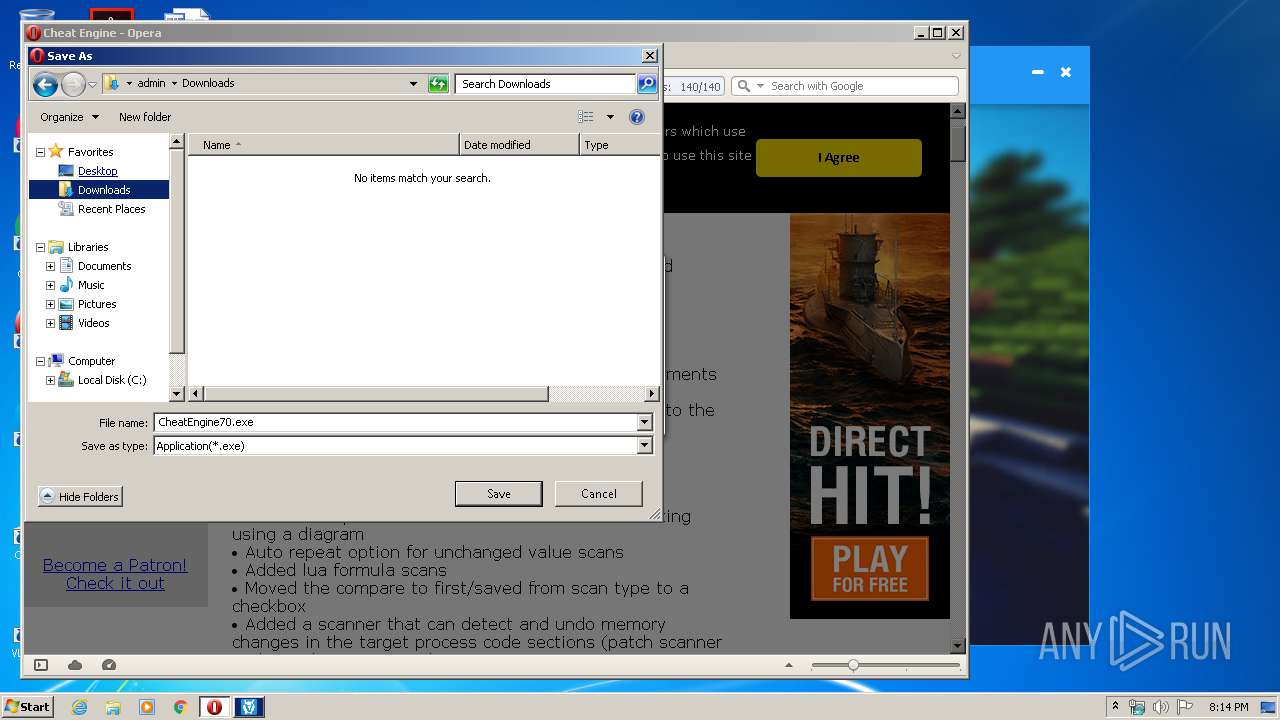Focus the Search Downloads field

(545, 84)
